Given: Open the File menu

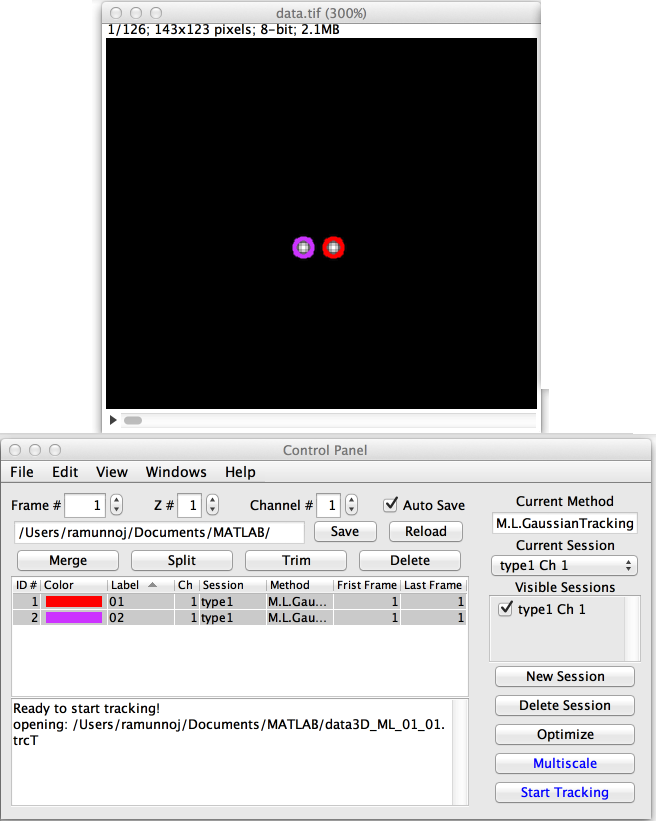Looking at the screenshot, I should click(22, 472).
